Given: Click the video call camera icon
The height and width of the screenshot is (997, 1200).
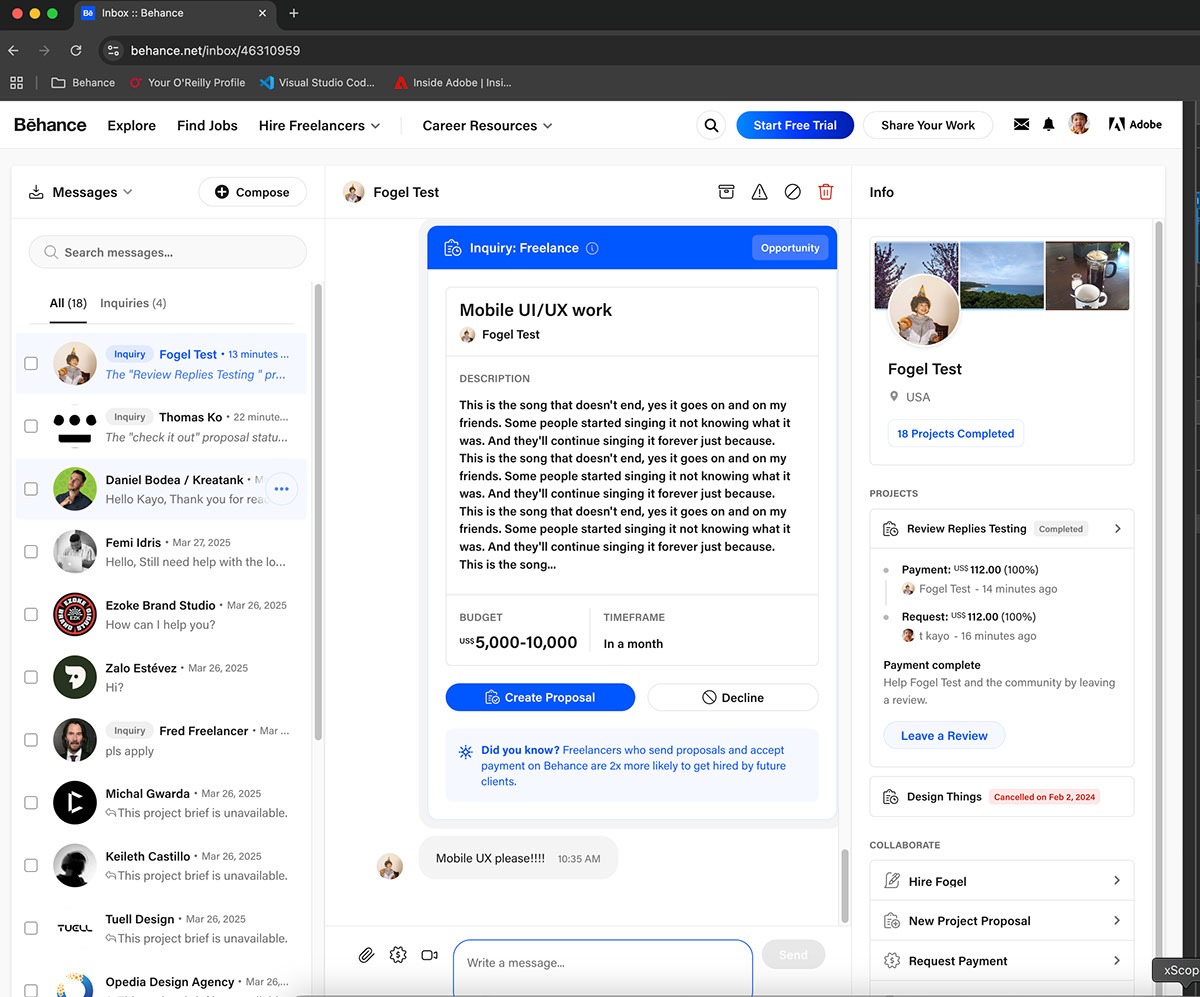Looking at the screenshot, I should point(429,955).
